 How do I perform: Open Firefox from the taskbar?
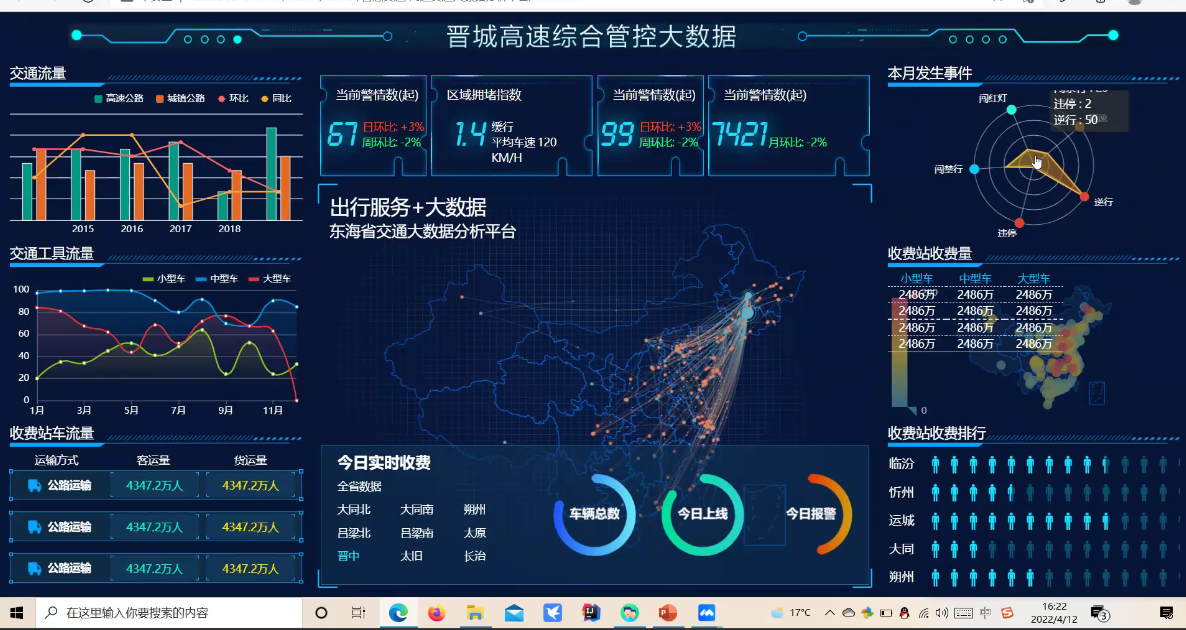pos(436,613)
